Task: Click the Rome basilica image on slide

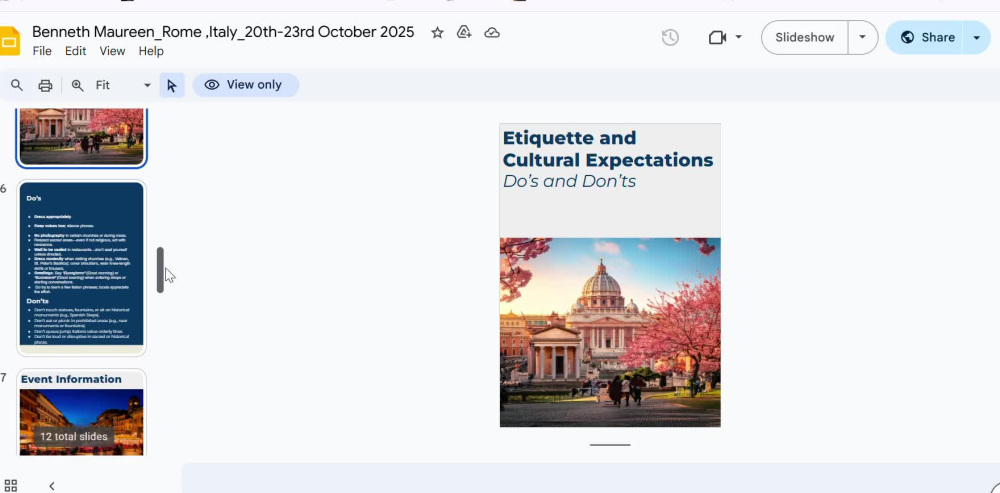Action: (610, 332)
